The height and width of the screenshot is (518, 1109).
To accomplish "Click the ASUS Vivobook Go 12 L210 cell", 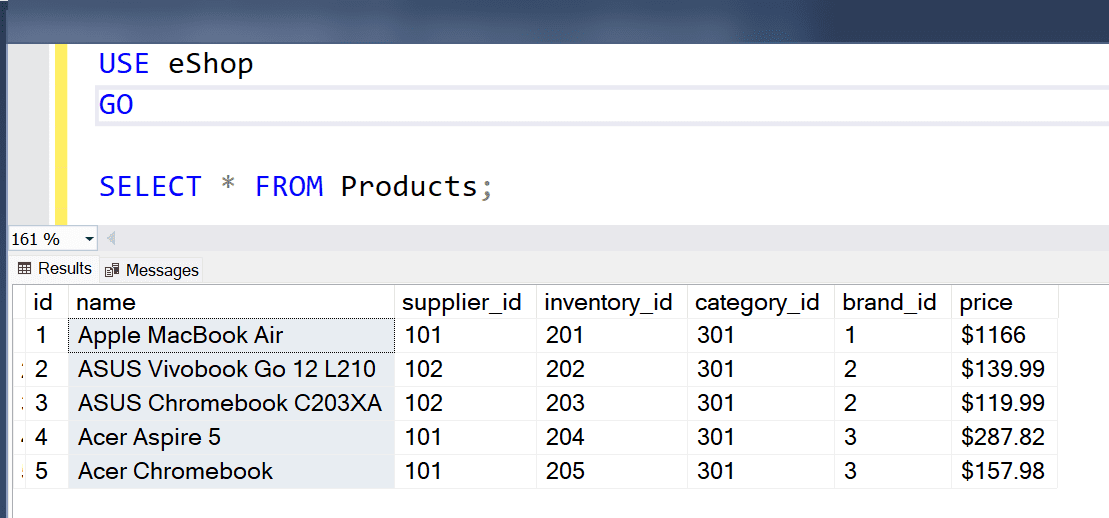I will pos(231,369).
